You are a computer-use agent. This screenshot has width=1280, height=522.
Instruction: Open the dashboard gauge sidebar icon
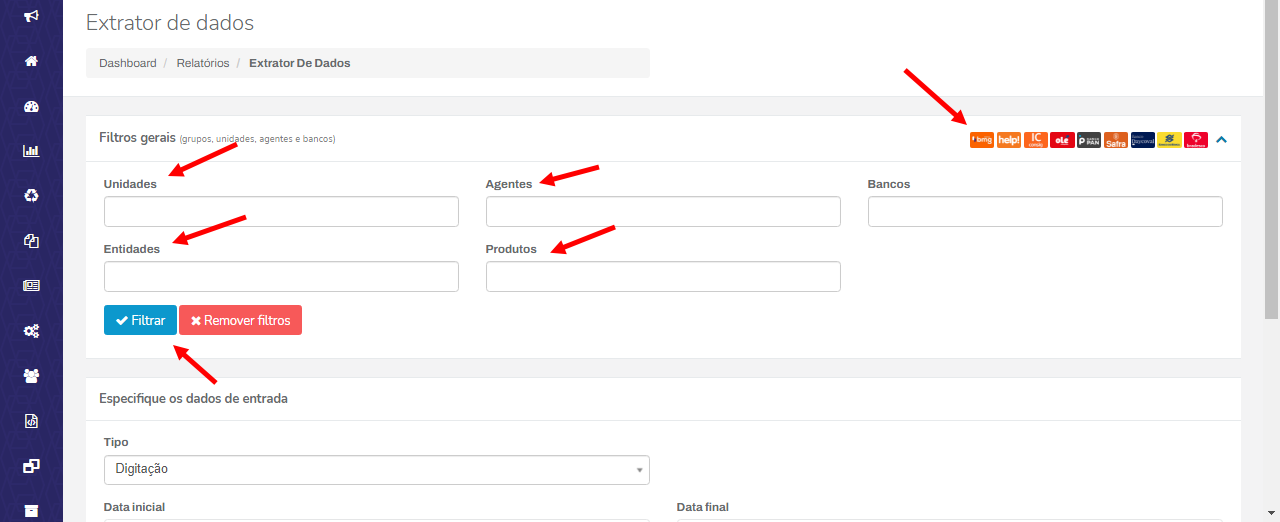click(31, 107)
